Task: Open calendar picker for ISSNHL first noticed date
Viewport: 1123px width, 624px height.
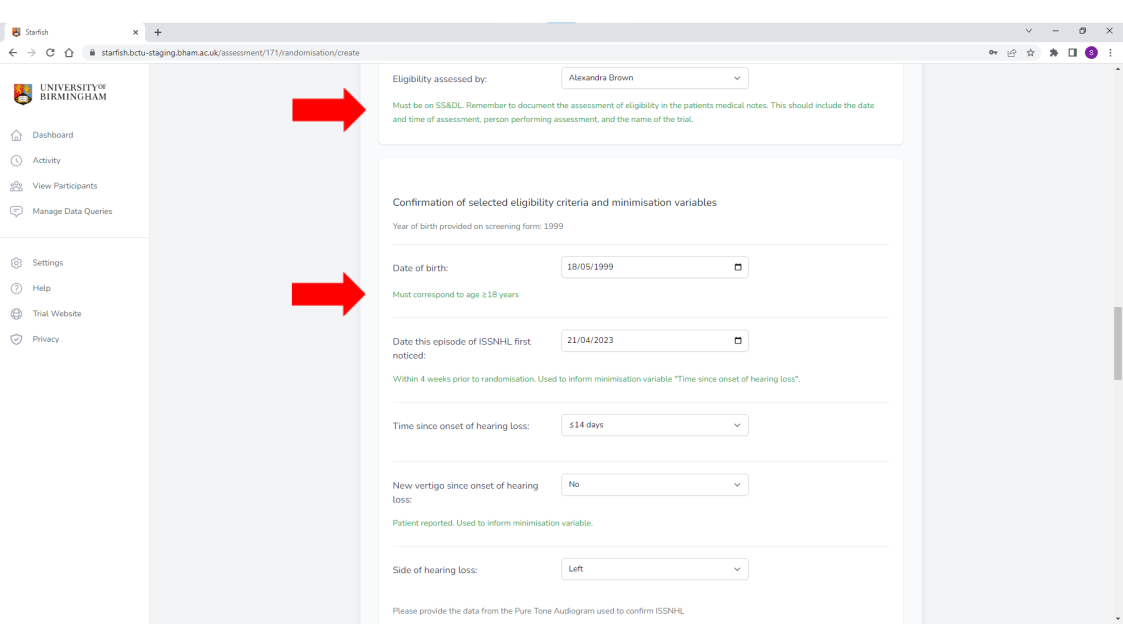Action: 738,340
